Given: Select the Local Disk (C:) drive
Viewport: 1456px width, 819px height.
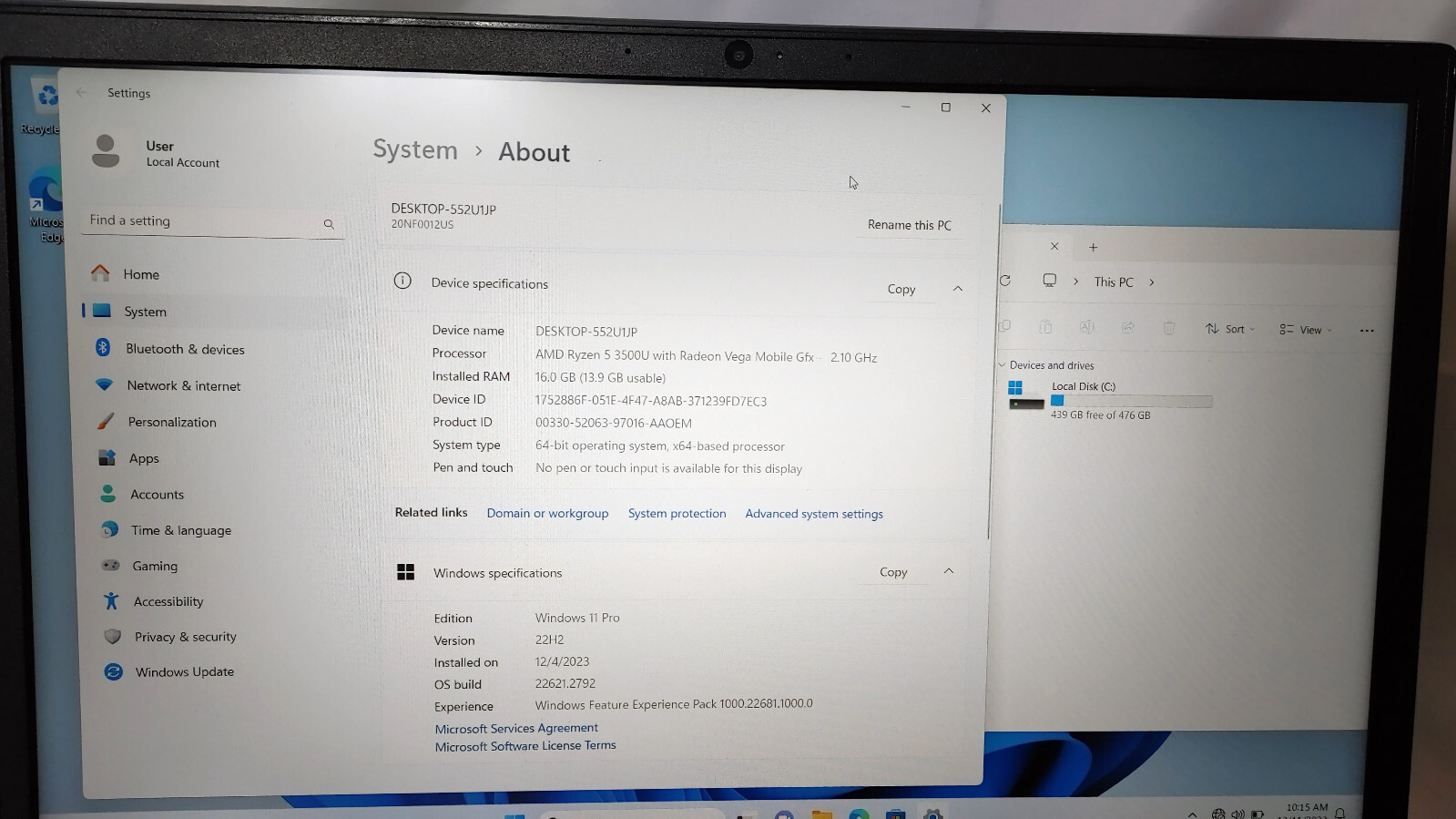Looking at the screenshot, I should [x=1111, y=400].
